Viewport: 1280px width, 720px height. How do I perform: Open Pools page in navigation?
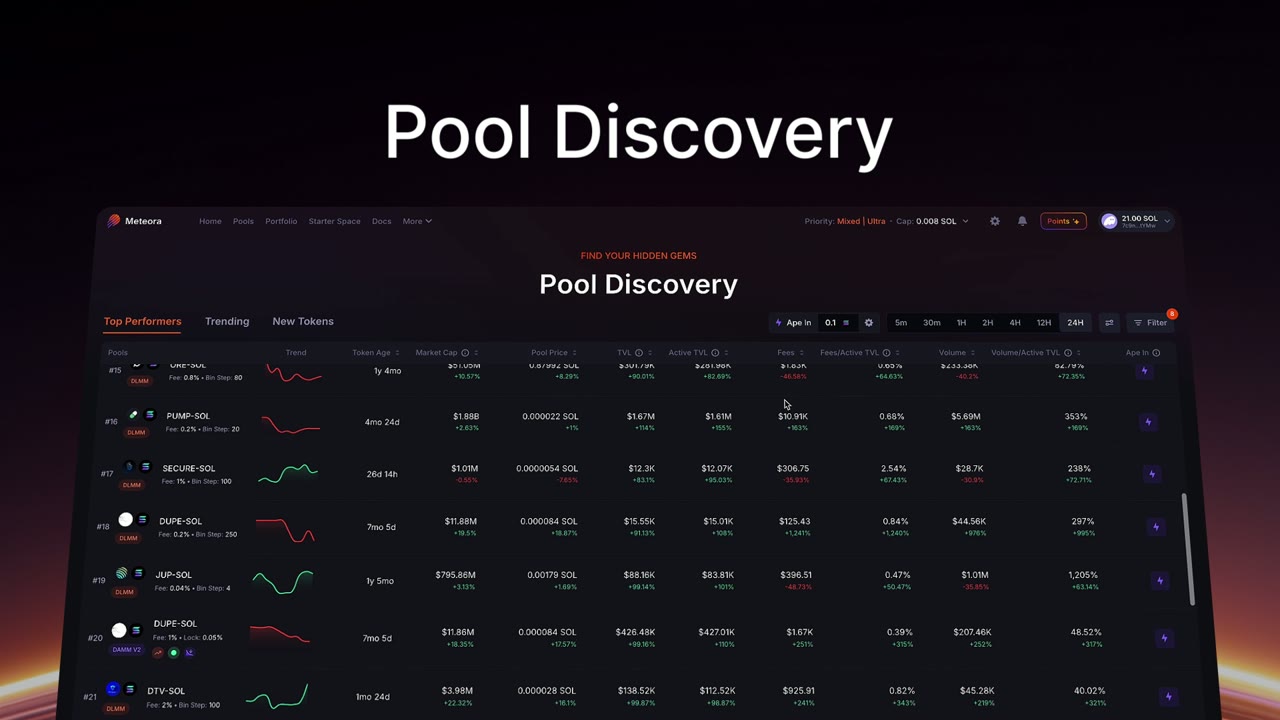pos(243,221)
